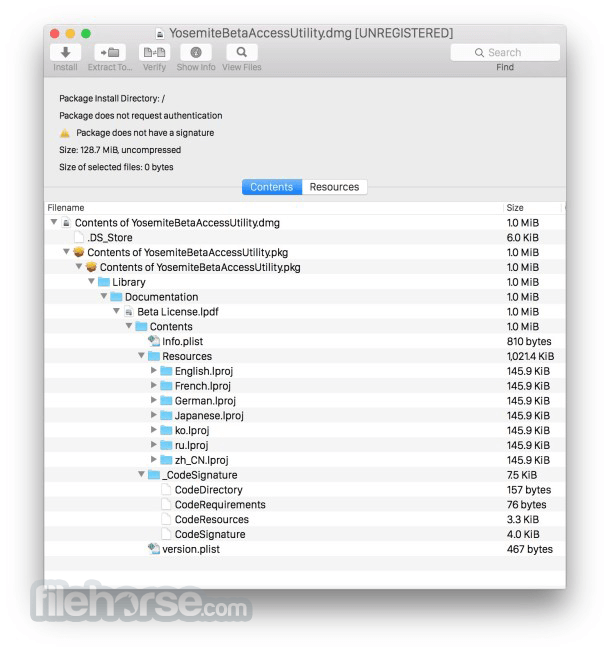Expand the ru.lproj folder
610x652 pixels.
click(x=153, y=445)
